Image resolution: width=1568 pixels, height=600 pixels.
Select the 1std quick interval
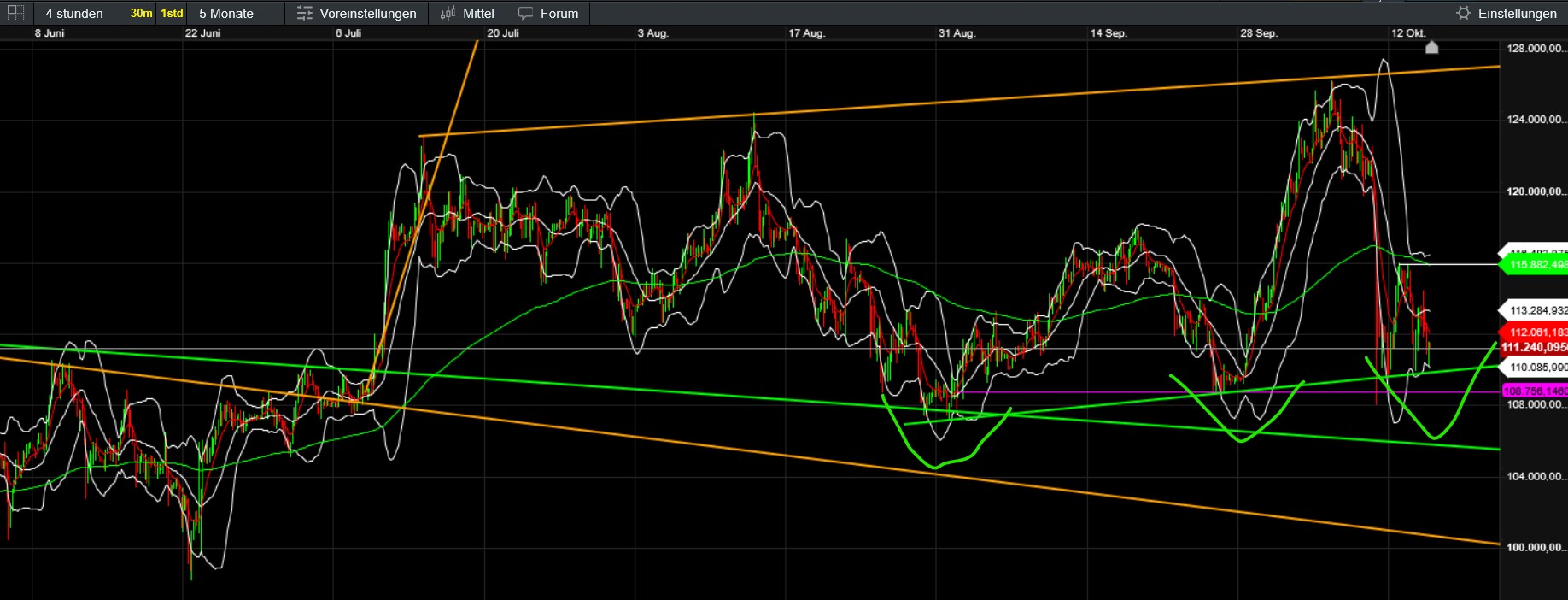click(x=172, y=14)
